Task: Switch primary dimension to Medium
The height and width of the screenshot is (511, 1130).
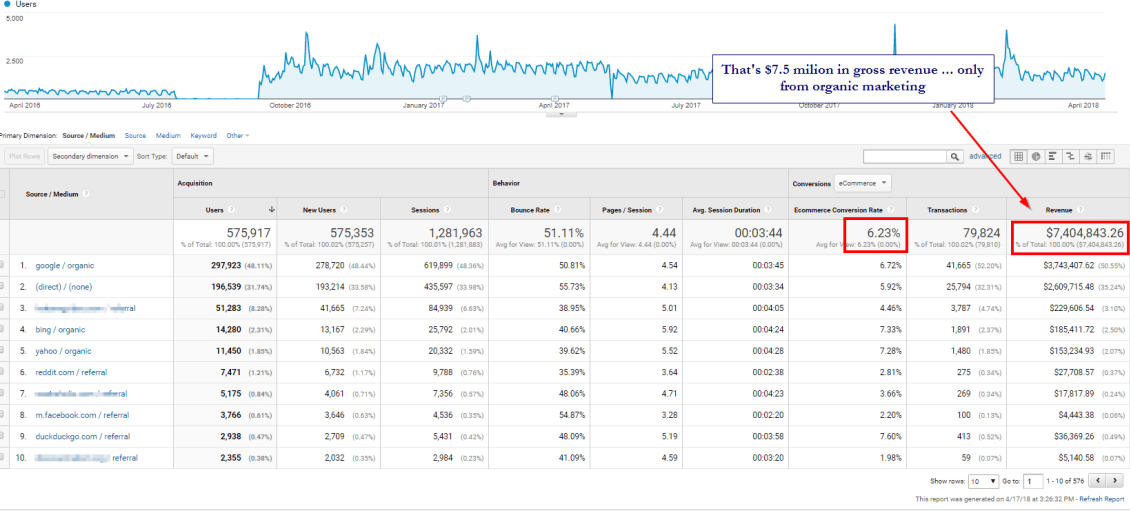Action: tap(168, 135)
